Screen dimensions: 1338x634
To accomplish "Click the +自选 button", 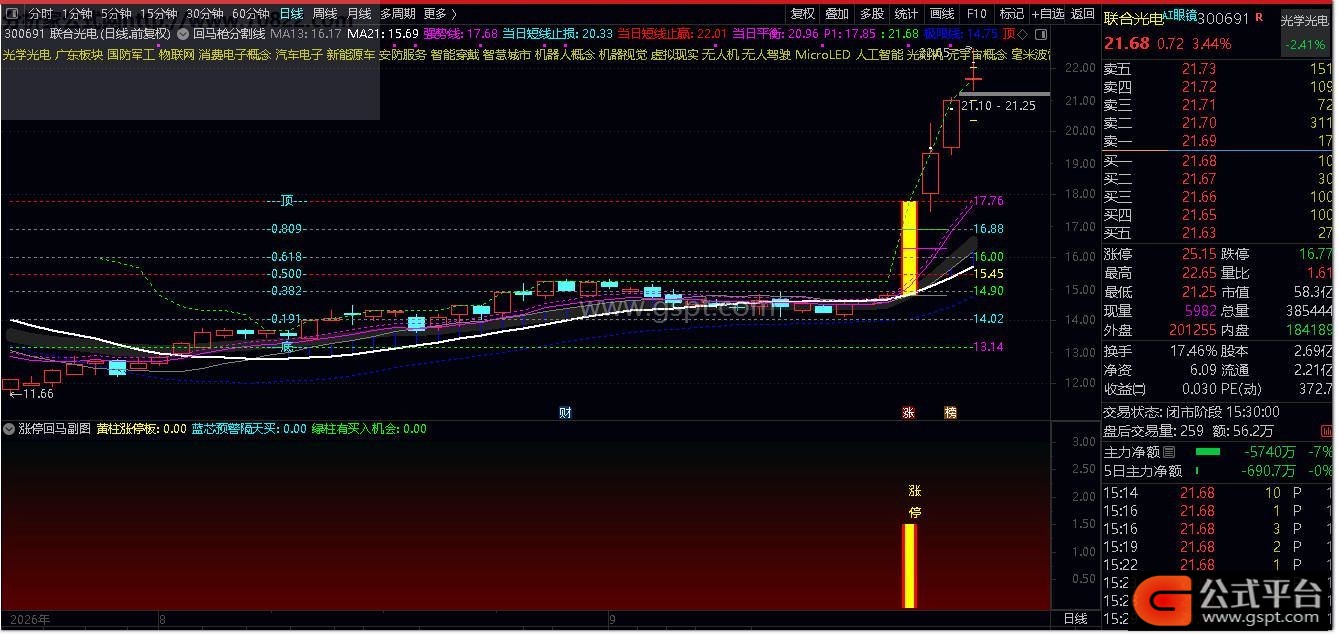I will [x=1047, y=14].
